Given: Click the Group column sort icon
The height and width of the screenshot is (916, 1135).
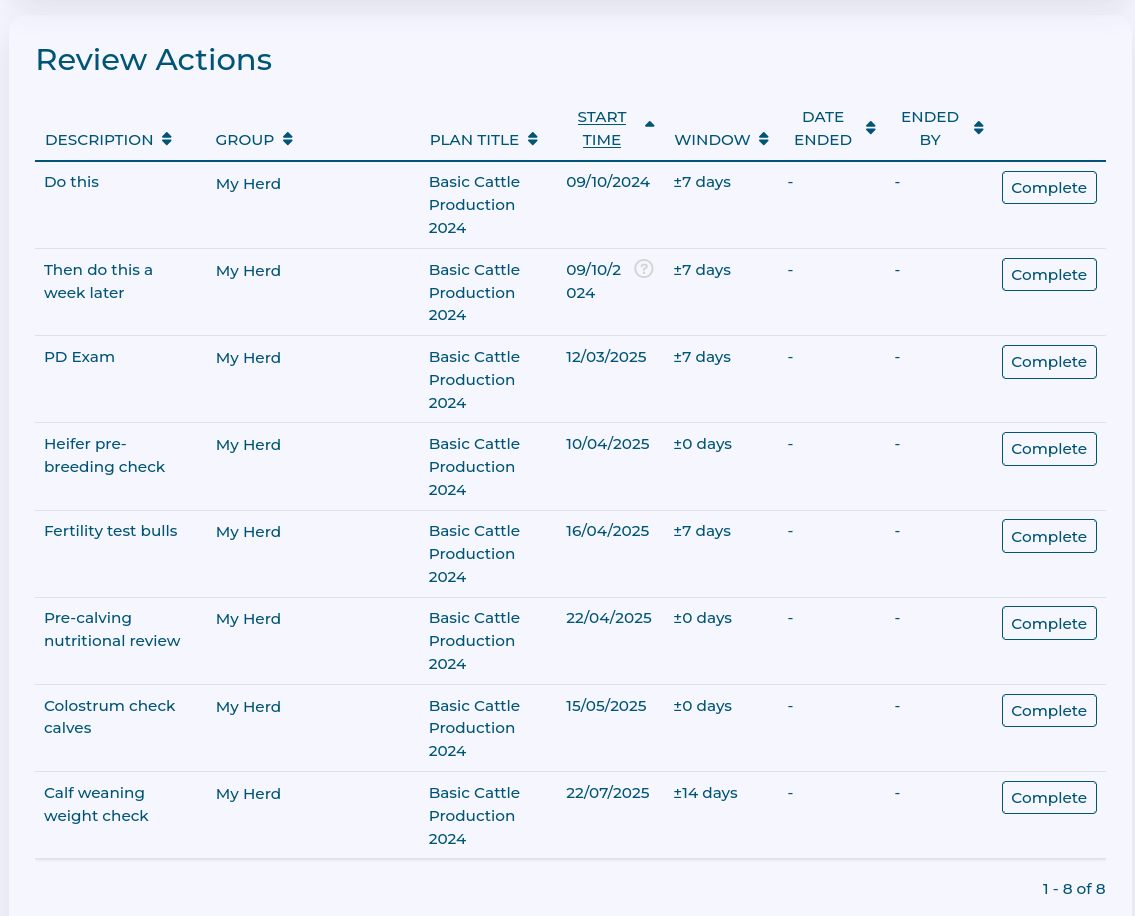Looking at the screenshot, I should tap(287, 139).
